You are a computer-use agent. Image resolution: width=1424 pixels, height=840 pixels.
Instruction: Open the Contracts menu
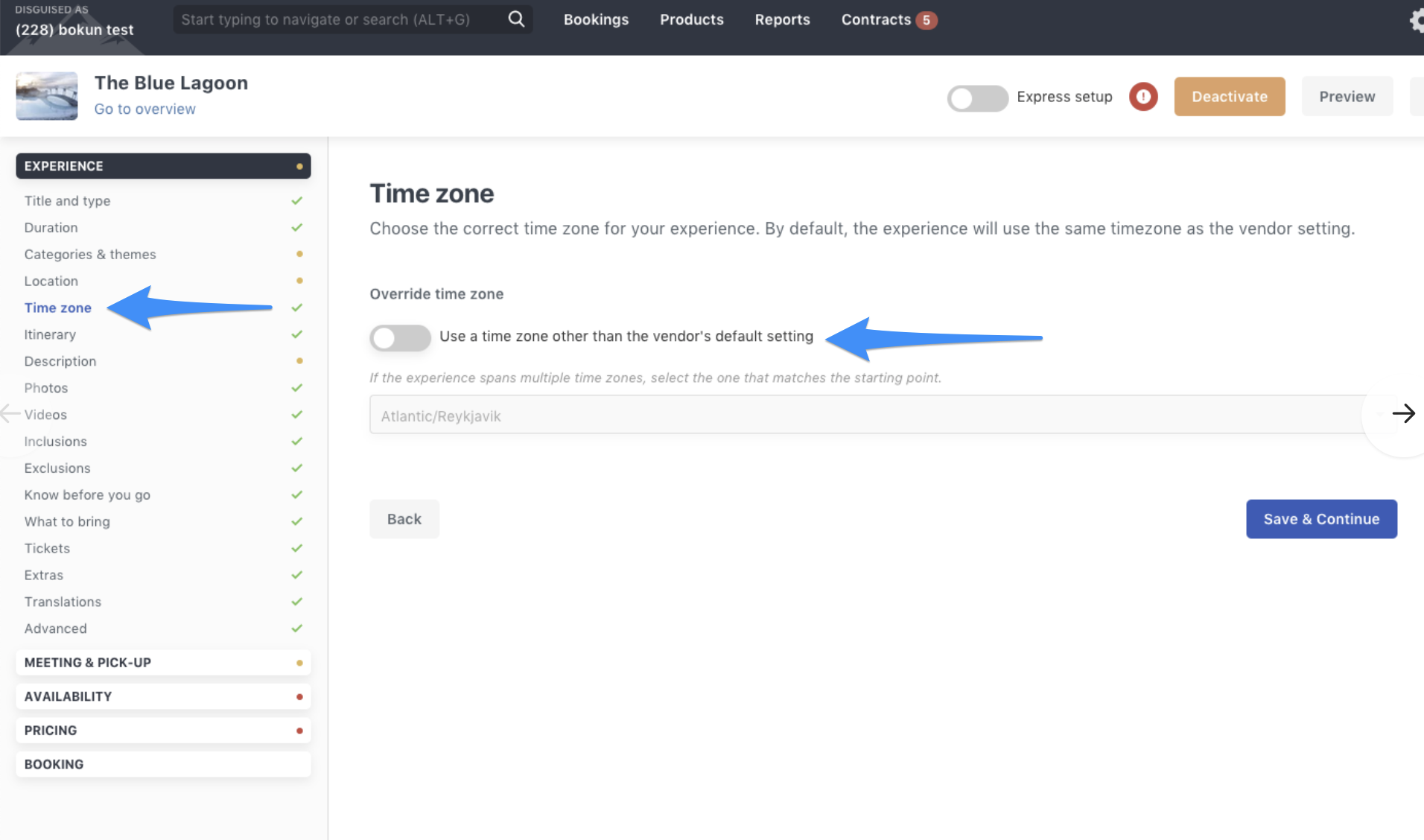pyautogui.click(x=876, y=20)
